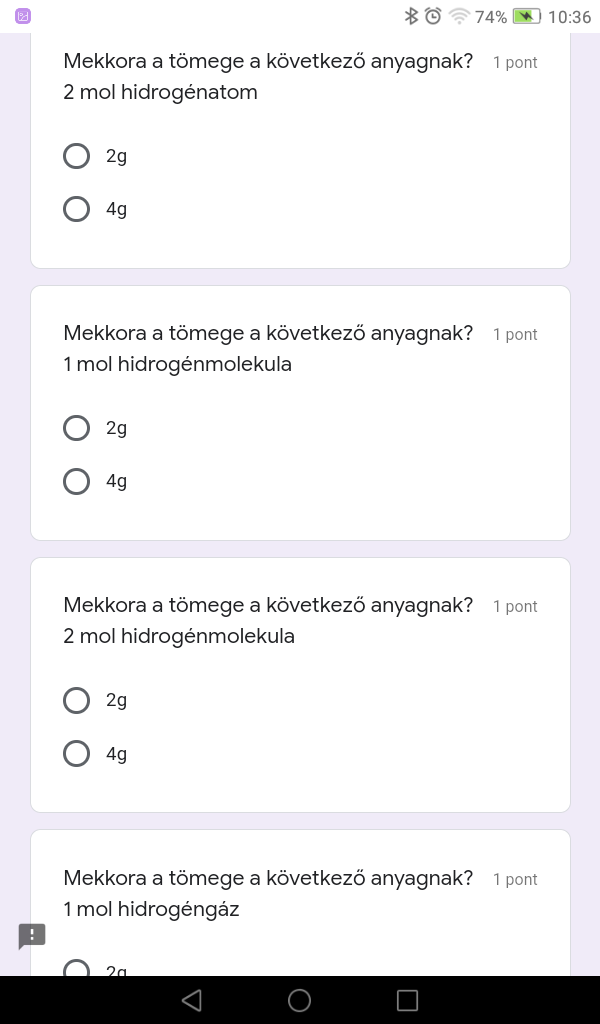600x1024 pixels.
Task: Select 4g for 2 mol hidrogénatom
Action: (77, 209)
